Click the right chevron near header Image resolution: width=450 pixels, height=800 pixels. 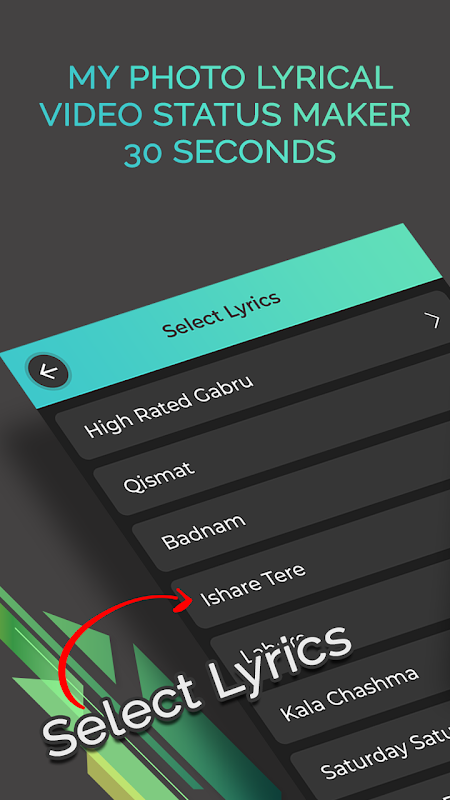pyautogui.click(x=433, y=320)
